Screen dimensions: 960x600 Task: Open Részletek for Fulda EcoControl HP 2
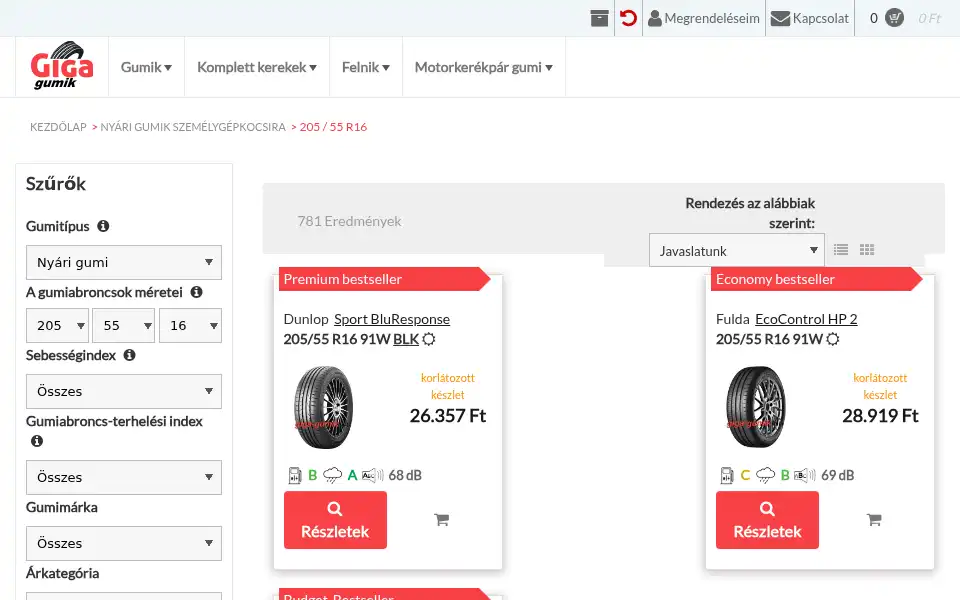pyautogui.click(x=768, y=520)
